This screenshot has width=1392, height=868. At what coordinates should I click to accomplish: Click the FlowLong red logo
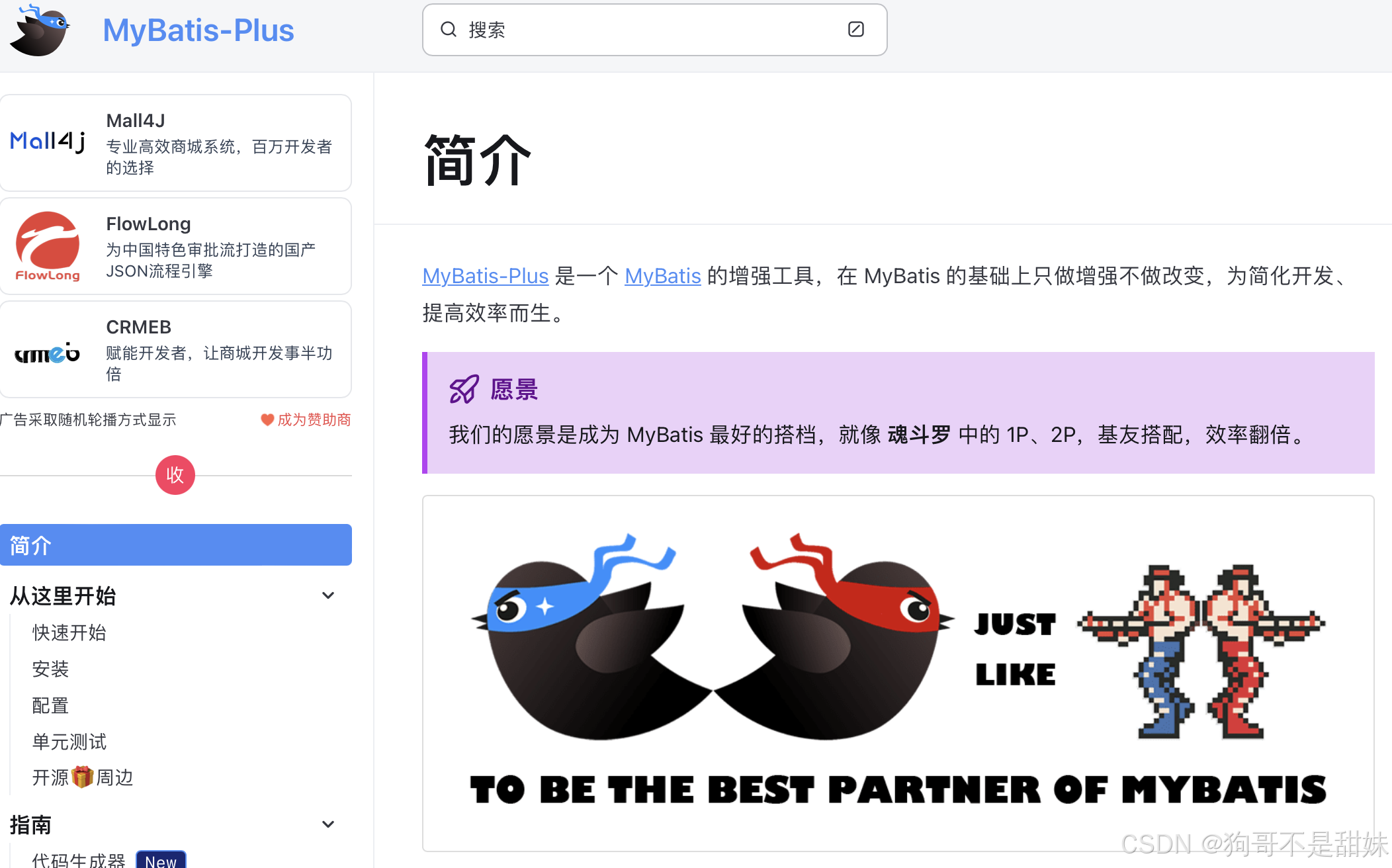(x=48, y=246)
